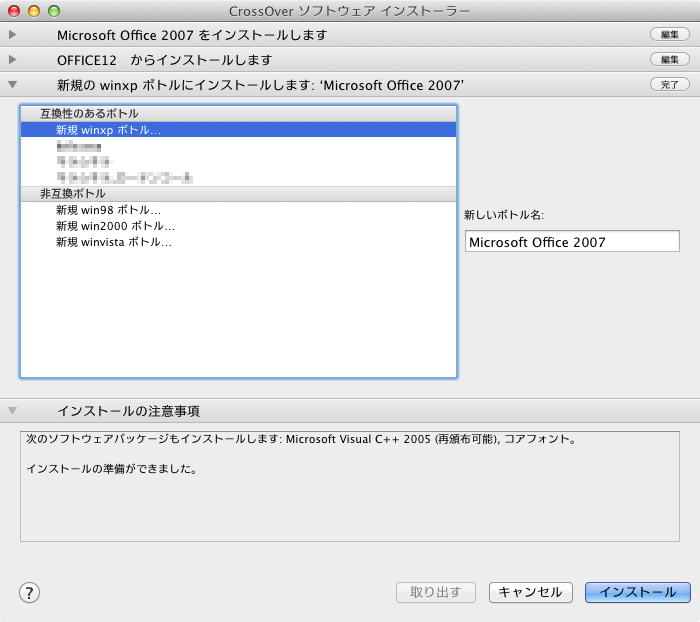Collapse the 'インストールの注意事項' section
Screen dimensions: 700x622
point(12,410)
